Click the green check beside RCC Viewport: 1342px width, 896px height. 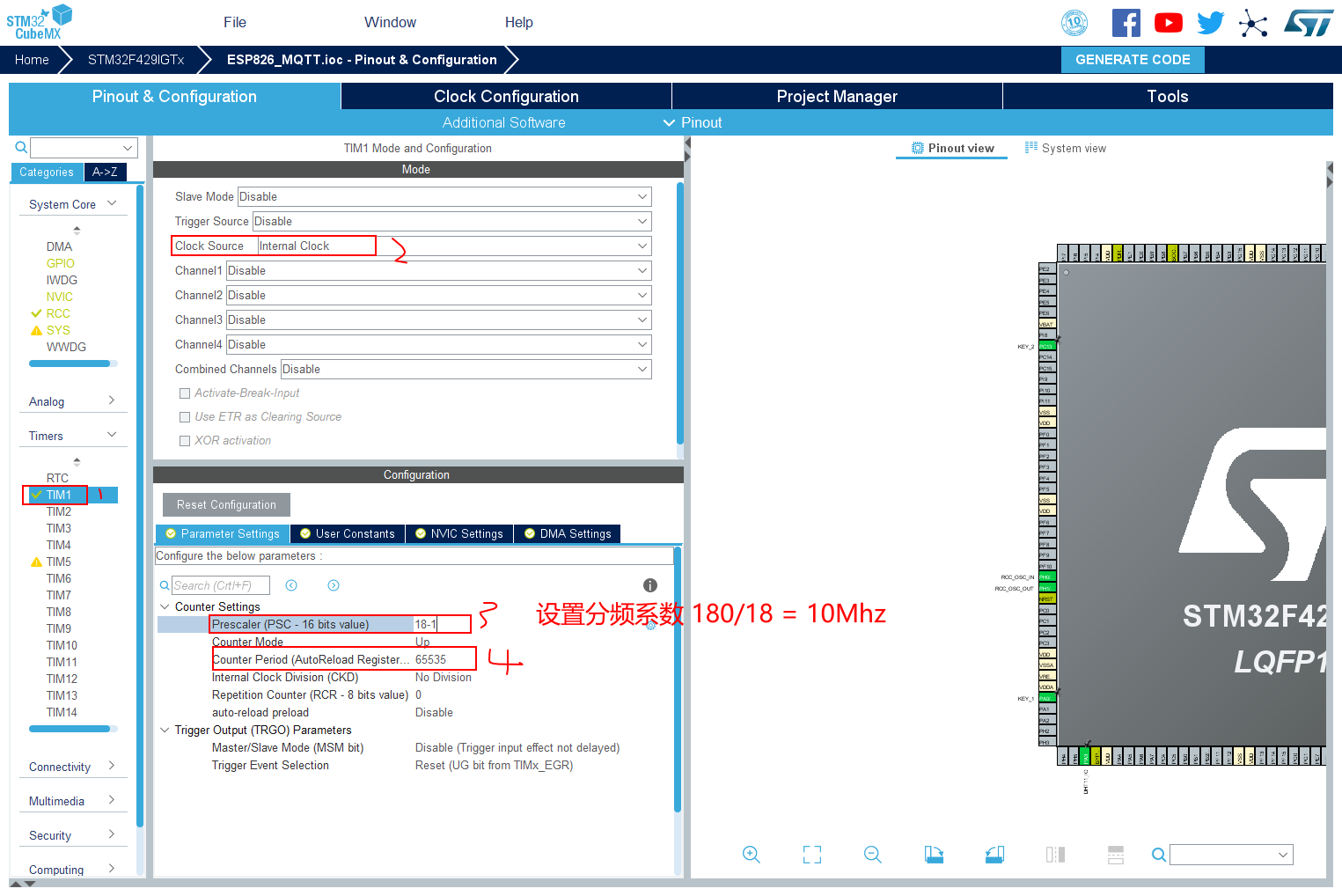[x=36, y=313]
